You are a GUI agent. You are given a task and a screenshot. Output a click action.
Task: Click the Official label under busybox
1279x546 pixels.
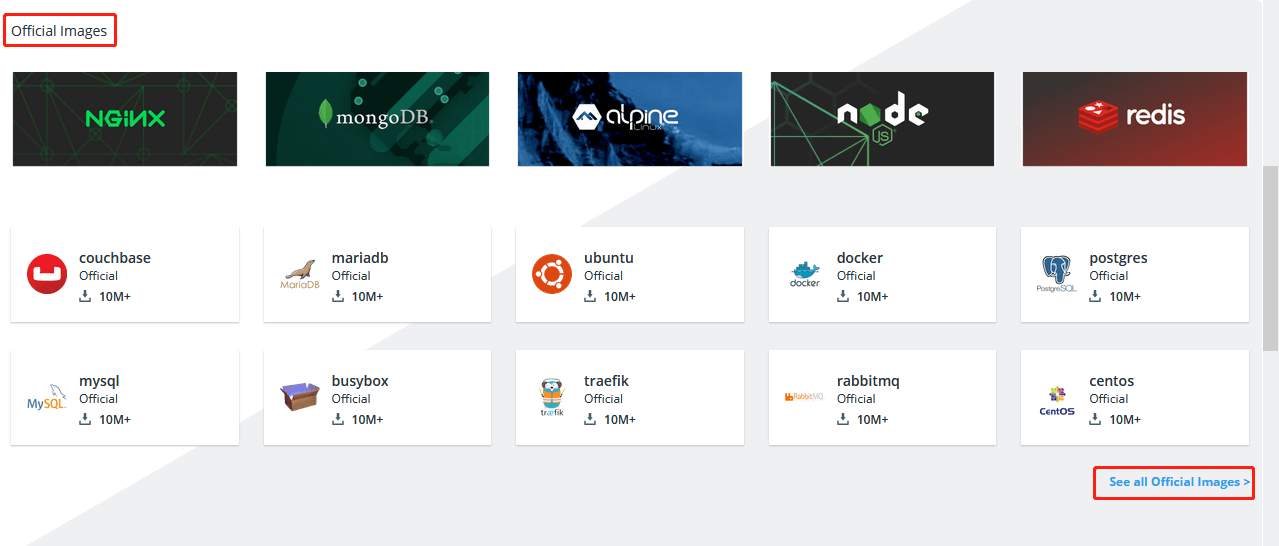point(351,399)
